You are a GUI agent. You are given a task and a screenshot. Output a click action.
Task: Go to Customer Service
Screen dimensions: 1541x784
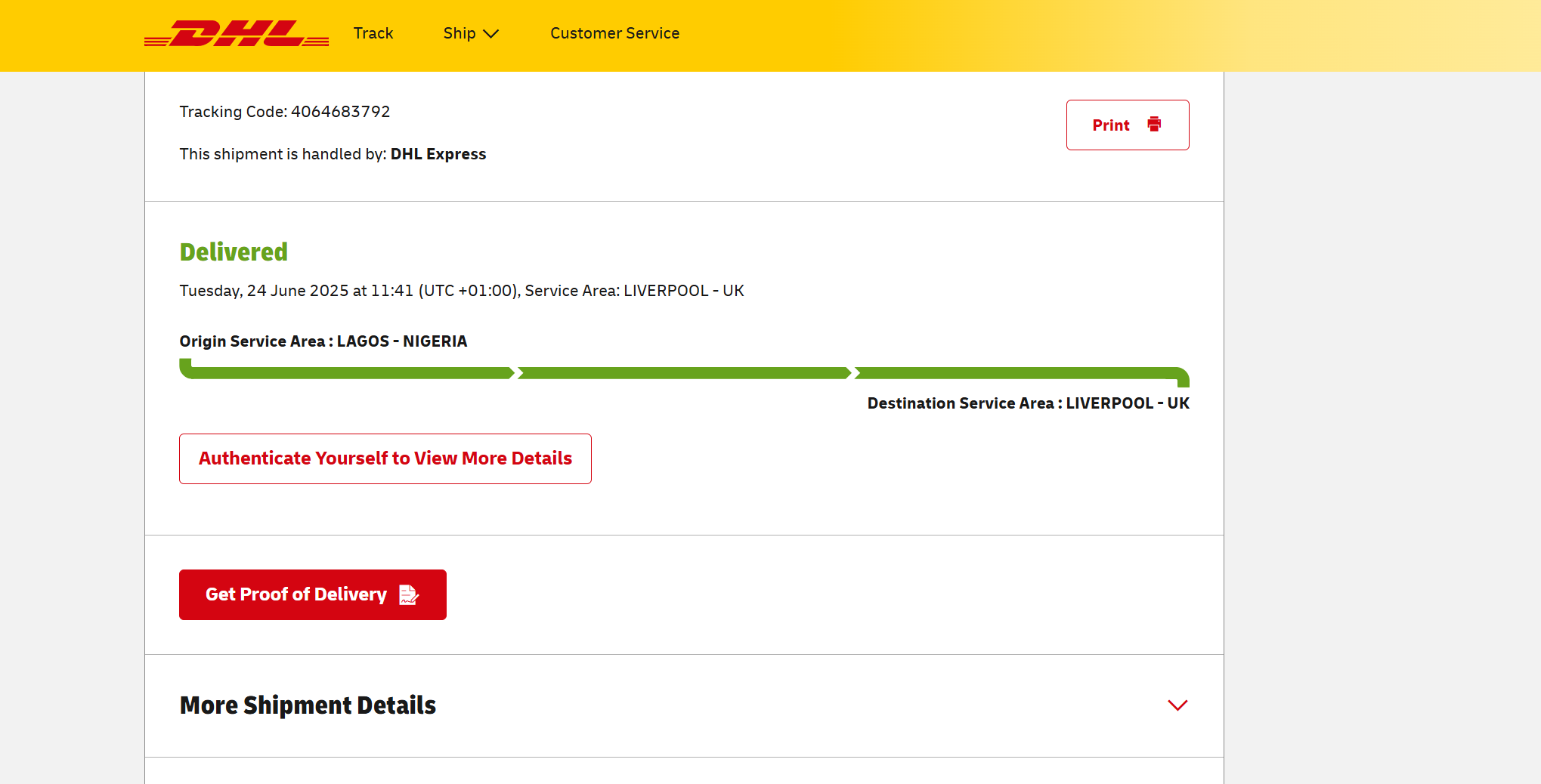click(614, 33)
